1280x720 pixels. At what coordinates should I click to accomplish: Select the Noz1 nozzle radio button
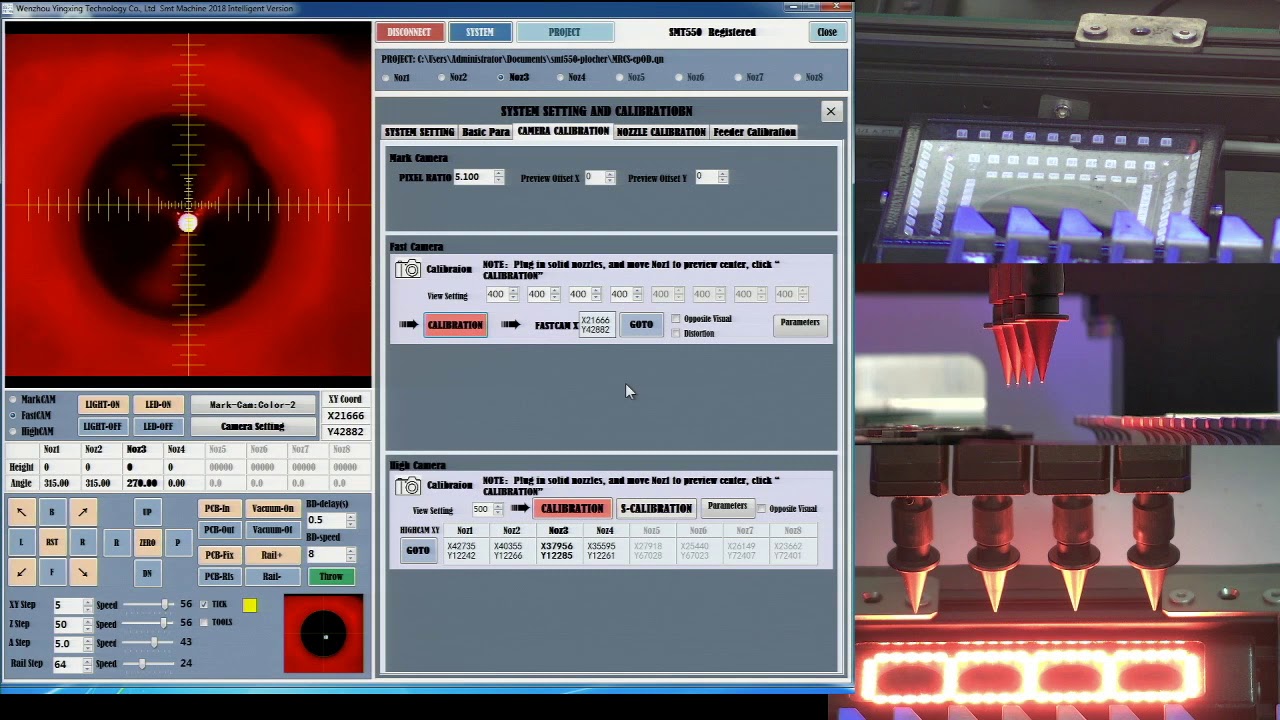click(386, 78)
